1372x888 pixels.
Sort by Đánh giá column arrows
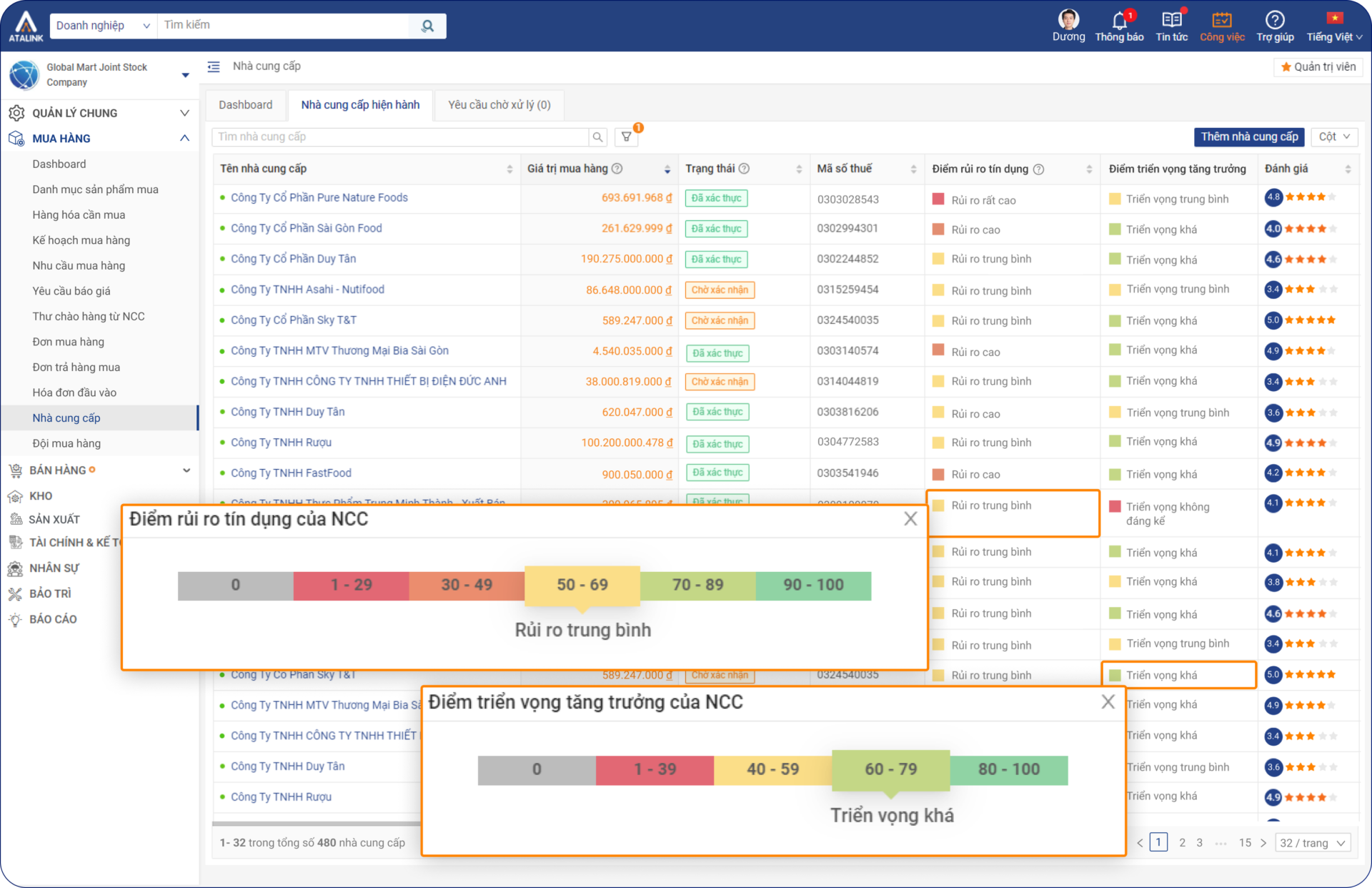click(1348, 169)
